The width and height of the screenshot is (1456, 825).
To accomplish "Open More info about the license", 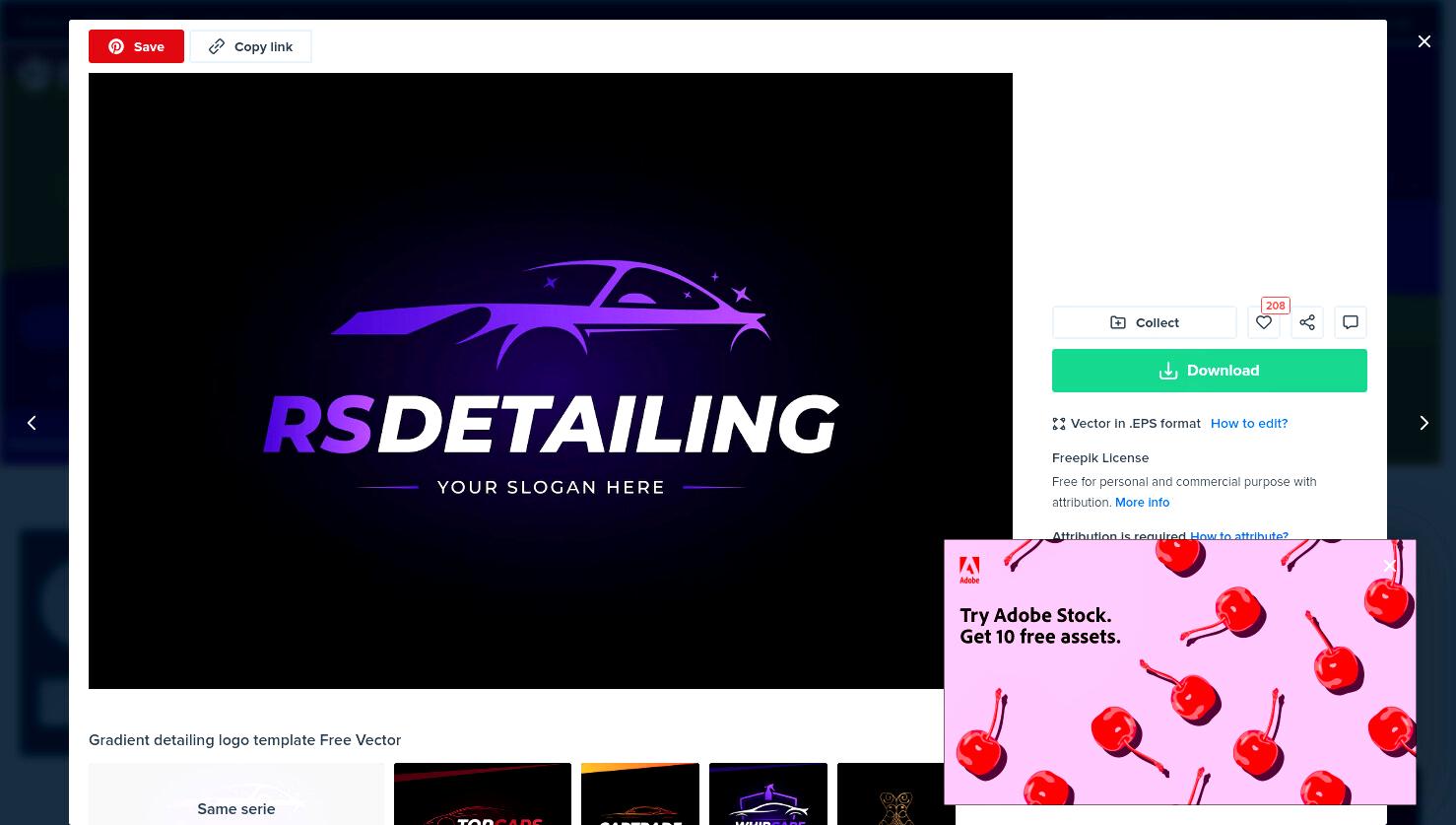I will point(1142,502).
